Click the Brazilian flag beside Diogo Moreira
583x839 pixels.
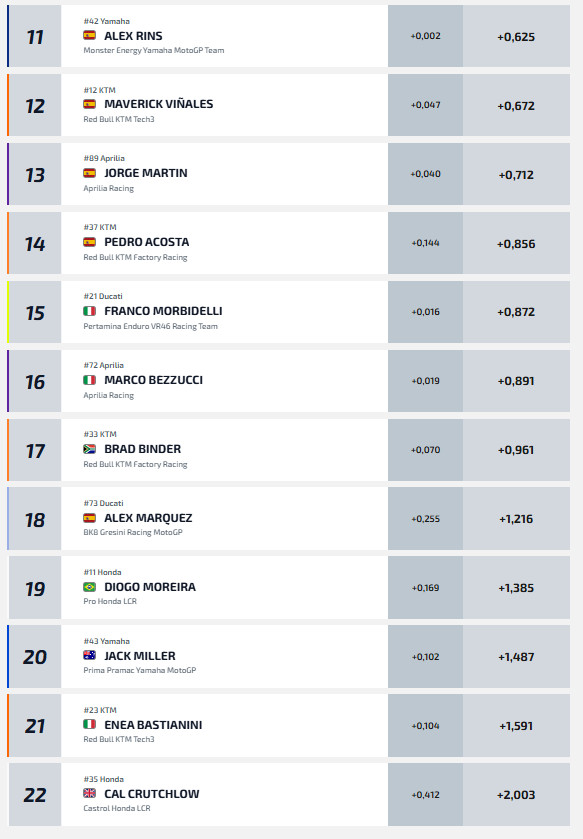(89, 587)
